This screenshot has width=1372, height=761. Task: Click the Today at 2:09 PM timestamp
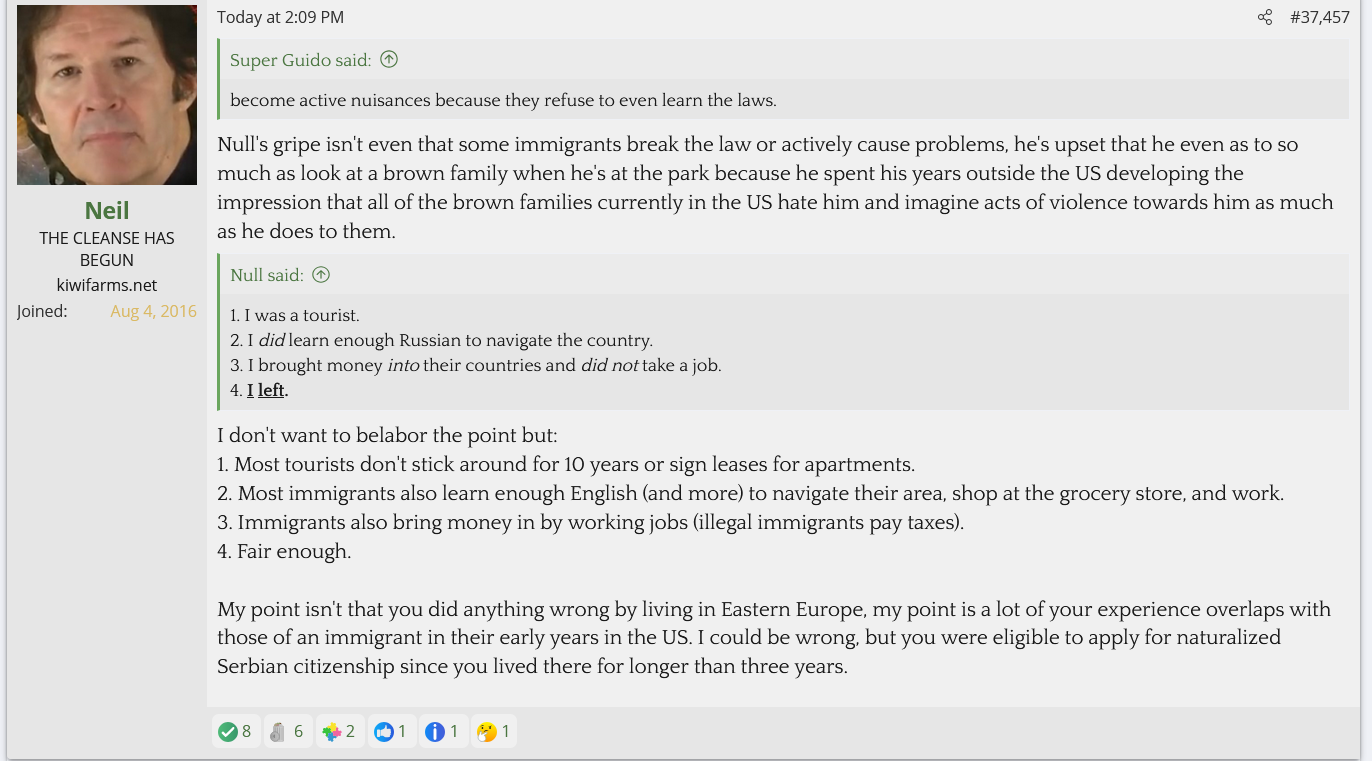coord(280,17)
